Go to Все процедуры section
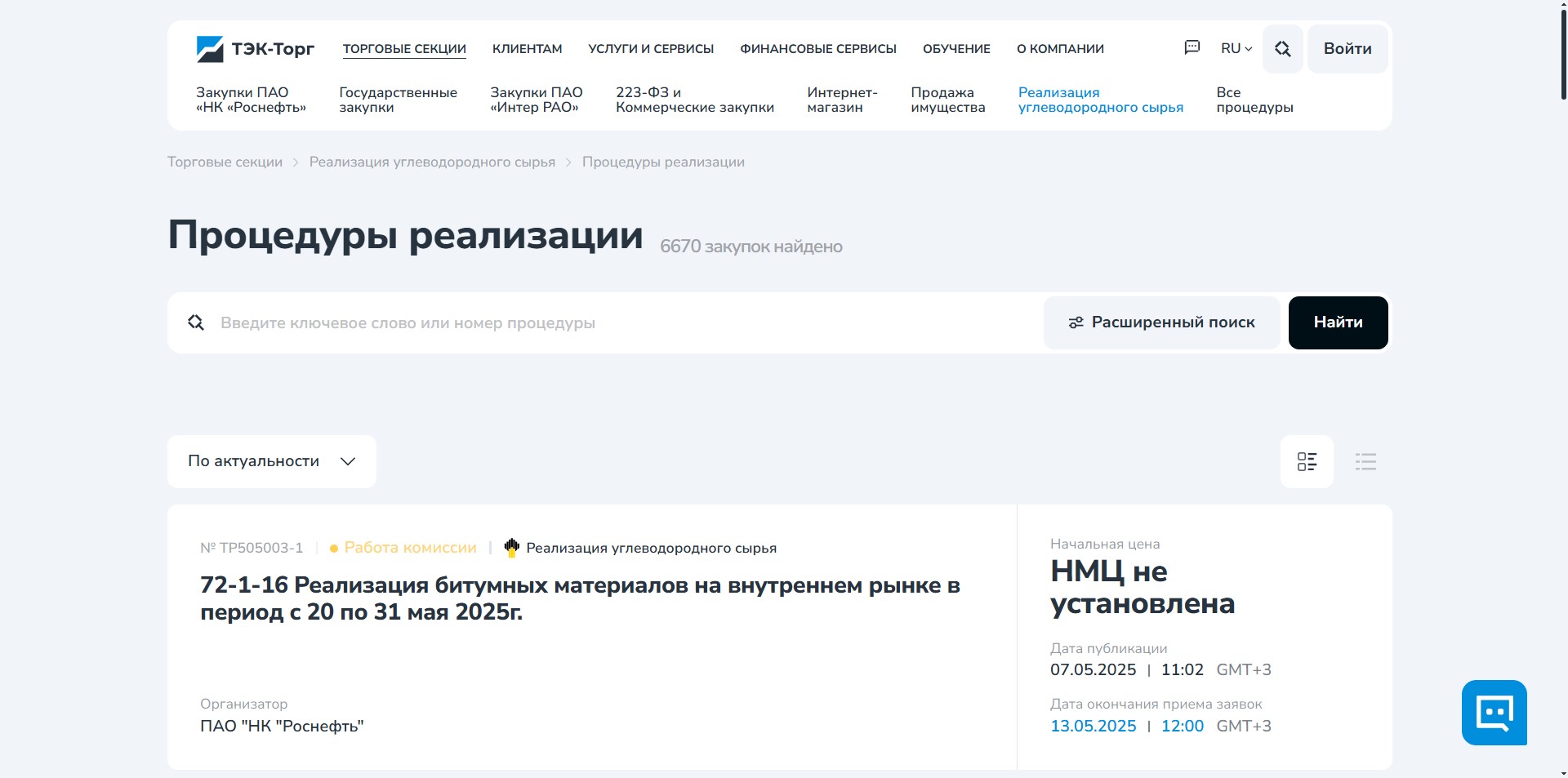This screenshot has width=1568, height=778. [x=1254, y=100]
